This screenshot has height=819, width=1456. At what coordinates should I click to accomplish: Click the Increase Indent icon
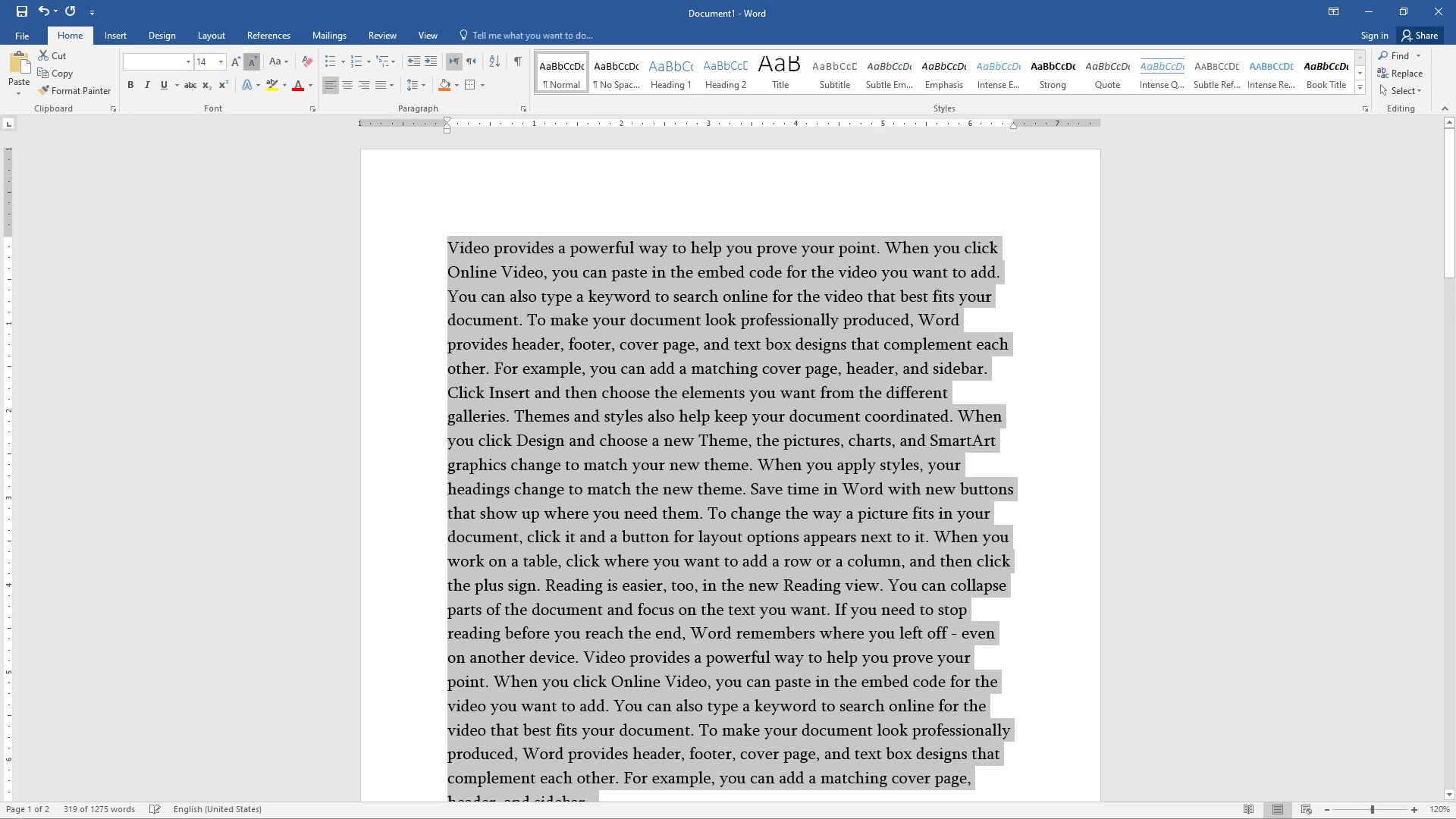pyautogui.click(x=431, y=61)
